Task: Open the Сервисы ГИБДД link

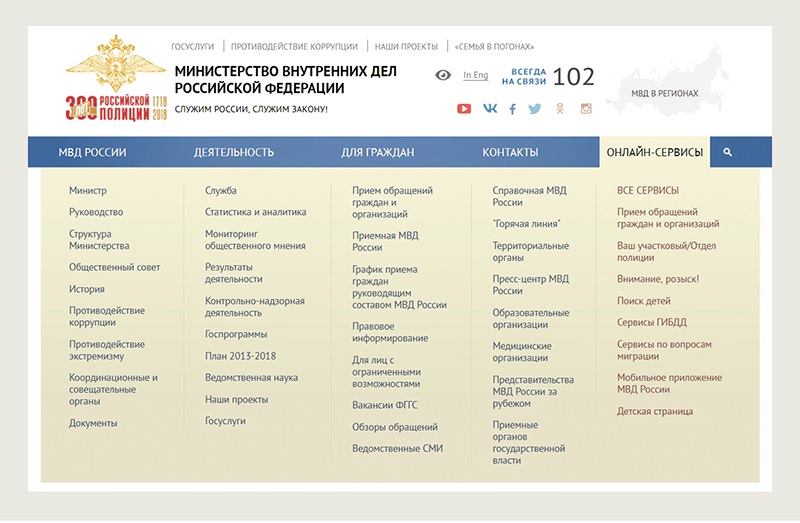Action: pos(652,322)
